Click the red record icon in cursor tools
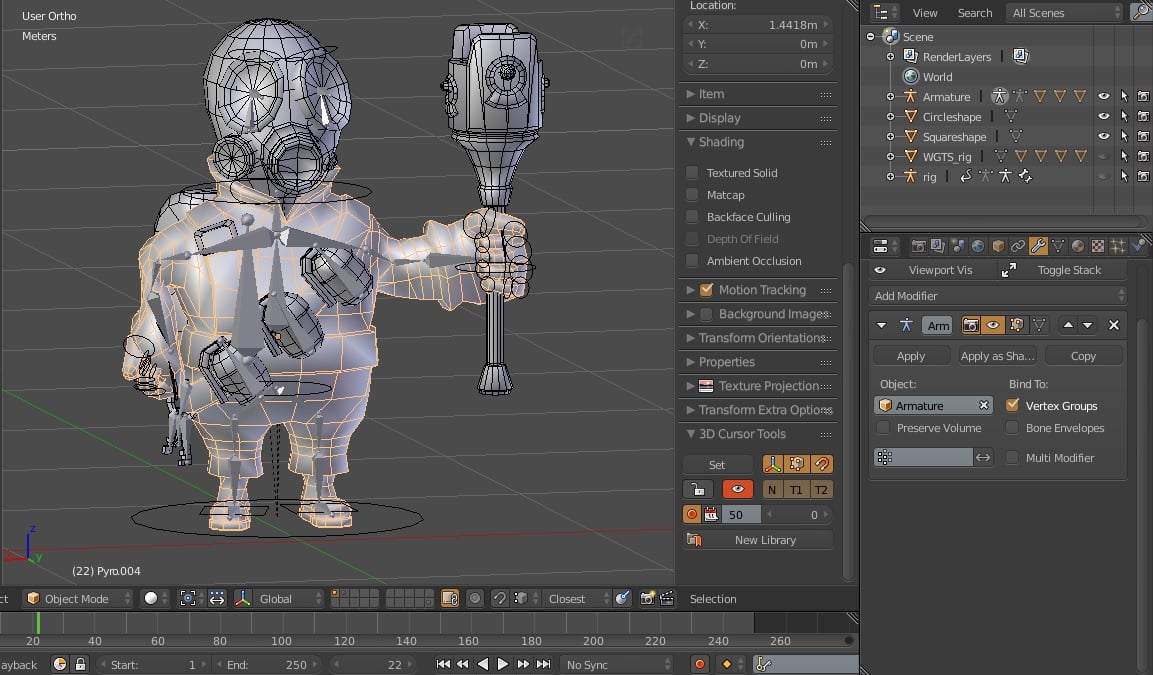1153x675 pixels. [691, 515]
